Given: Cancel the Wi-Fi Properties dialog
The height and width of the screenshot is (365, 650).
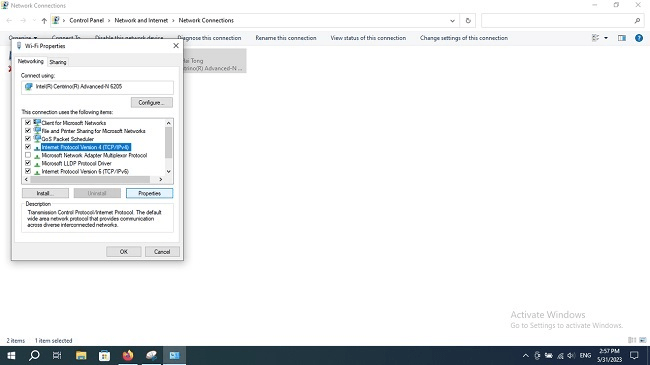Looking at the screenshot, I should click(x=162, y=252).
